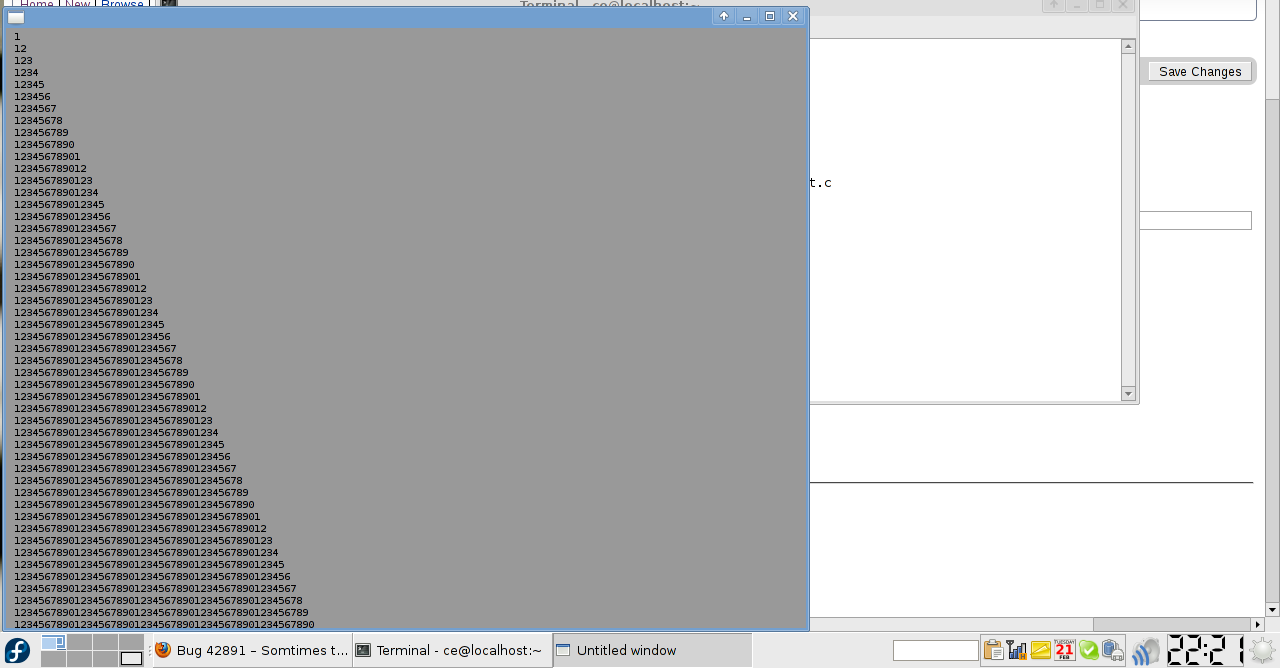Select the first workspace in the pager
1280x668 pixels.
pos(53,642)
